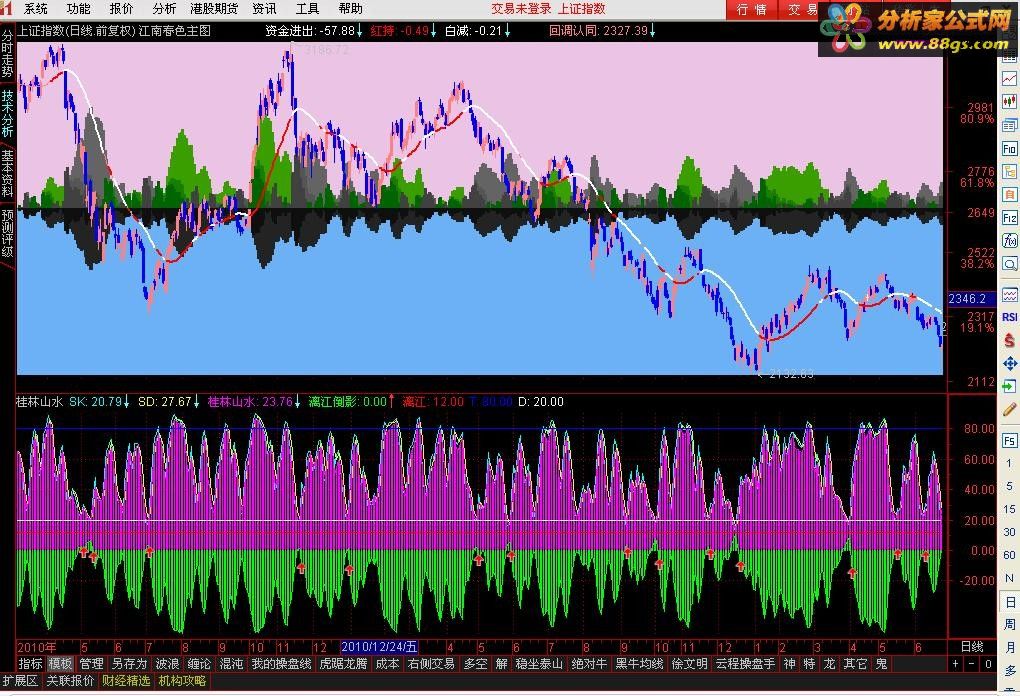The image size is (1020, 696).
Task: Open the wave indicator icon
Action: pos(1009,294)
